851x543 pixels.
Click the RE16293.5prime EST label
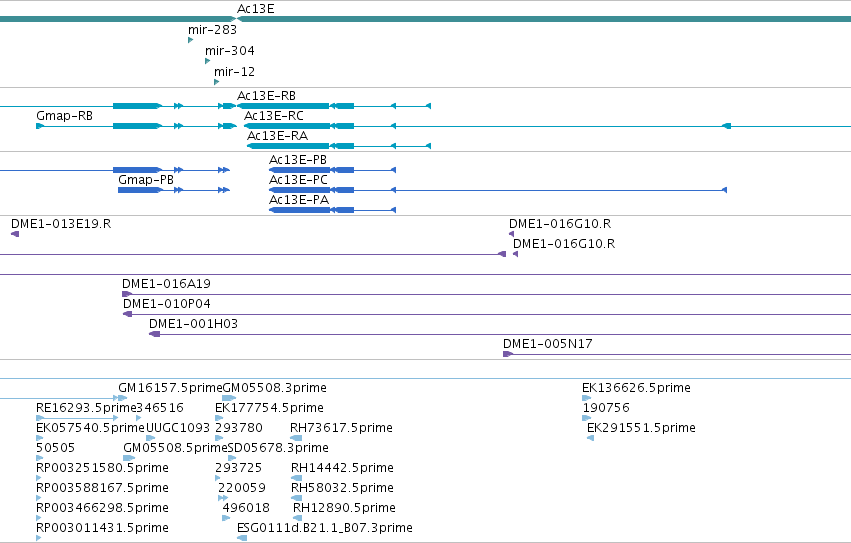(86, 408)
